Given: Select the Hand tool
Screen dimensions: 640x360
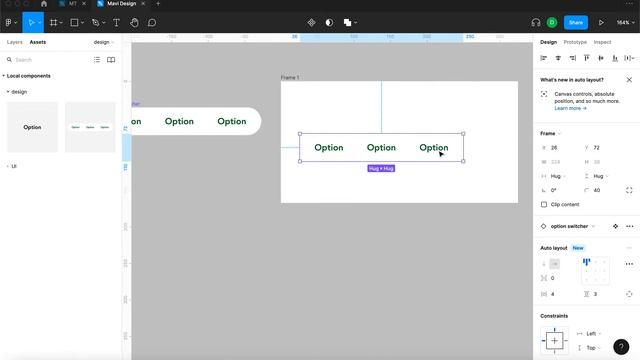Looking at the screenshot, I should (134, 23).
